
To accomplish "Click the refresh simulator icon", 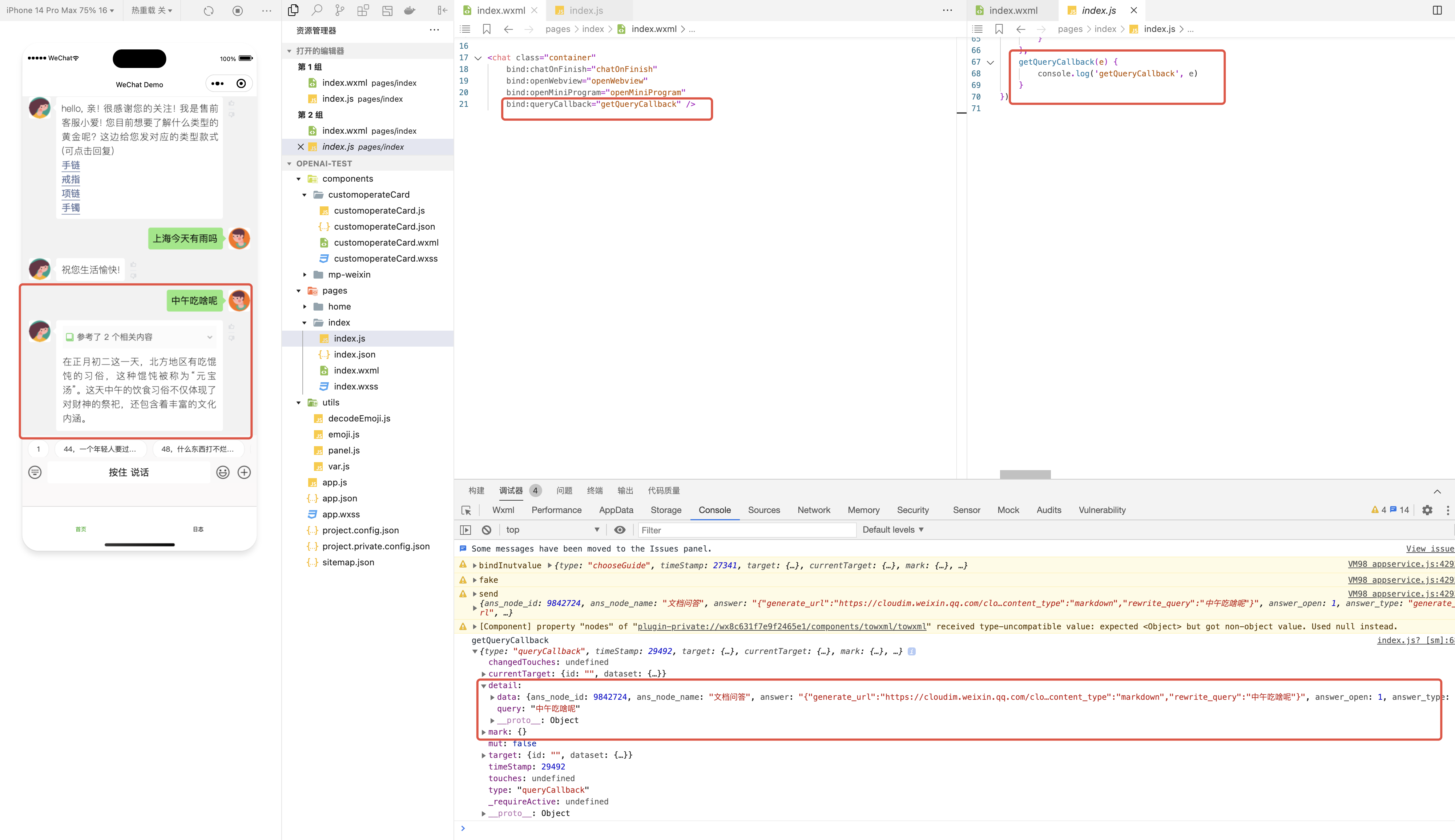I will point(208,11).
